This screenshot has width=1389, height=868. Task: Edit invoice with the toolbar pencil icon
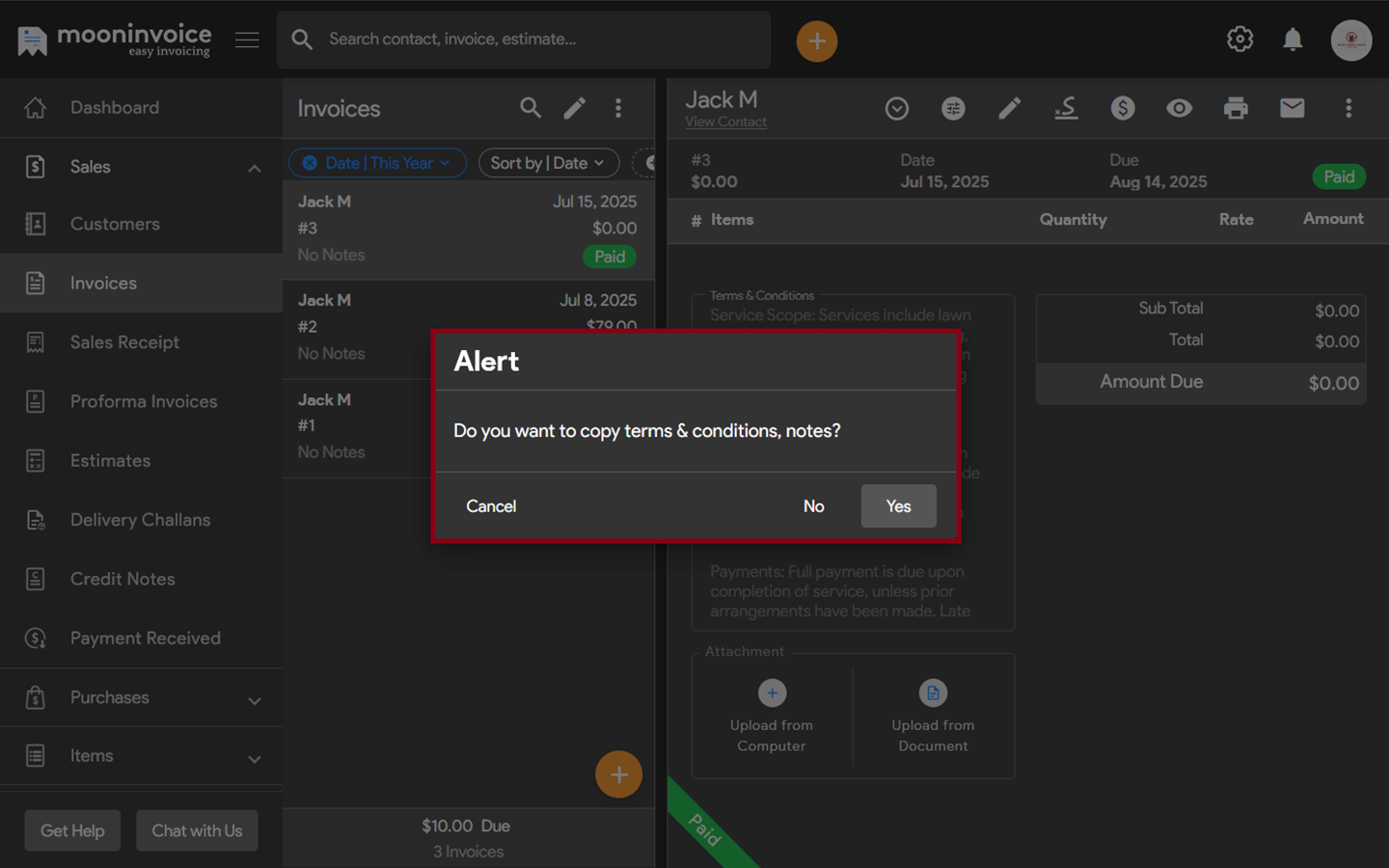point(1010,109)
